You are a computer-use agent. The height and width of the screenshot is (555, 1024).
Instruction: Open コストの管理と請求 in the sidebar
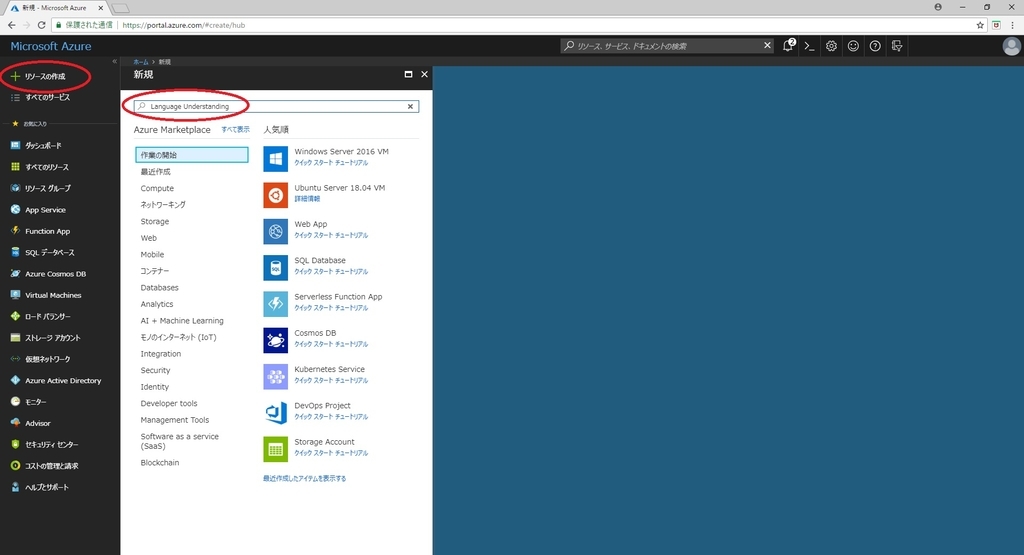tap(52, 466)
